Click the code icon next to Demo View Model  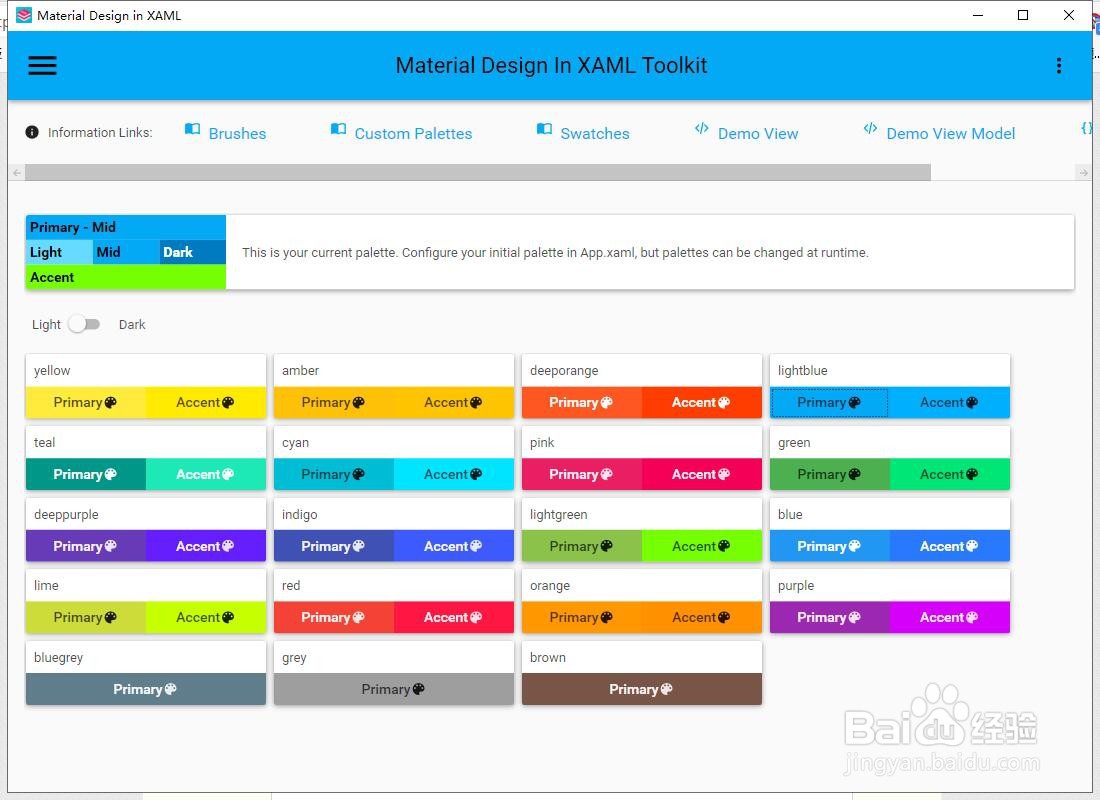870,128
